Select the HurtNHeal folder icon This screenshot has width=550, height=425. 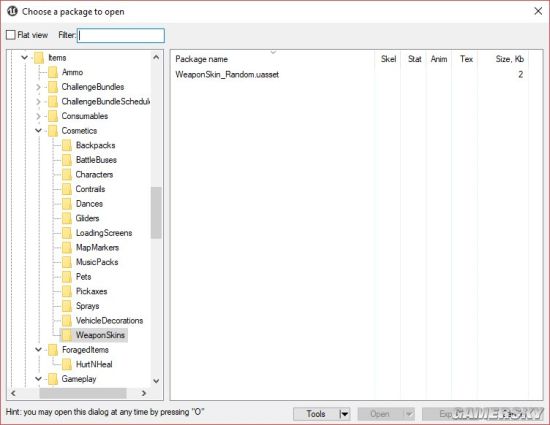click(x=67, y=364)
